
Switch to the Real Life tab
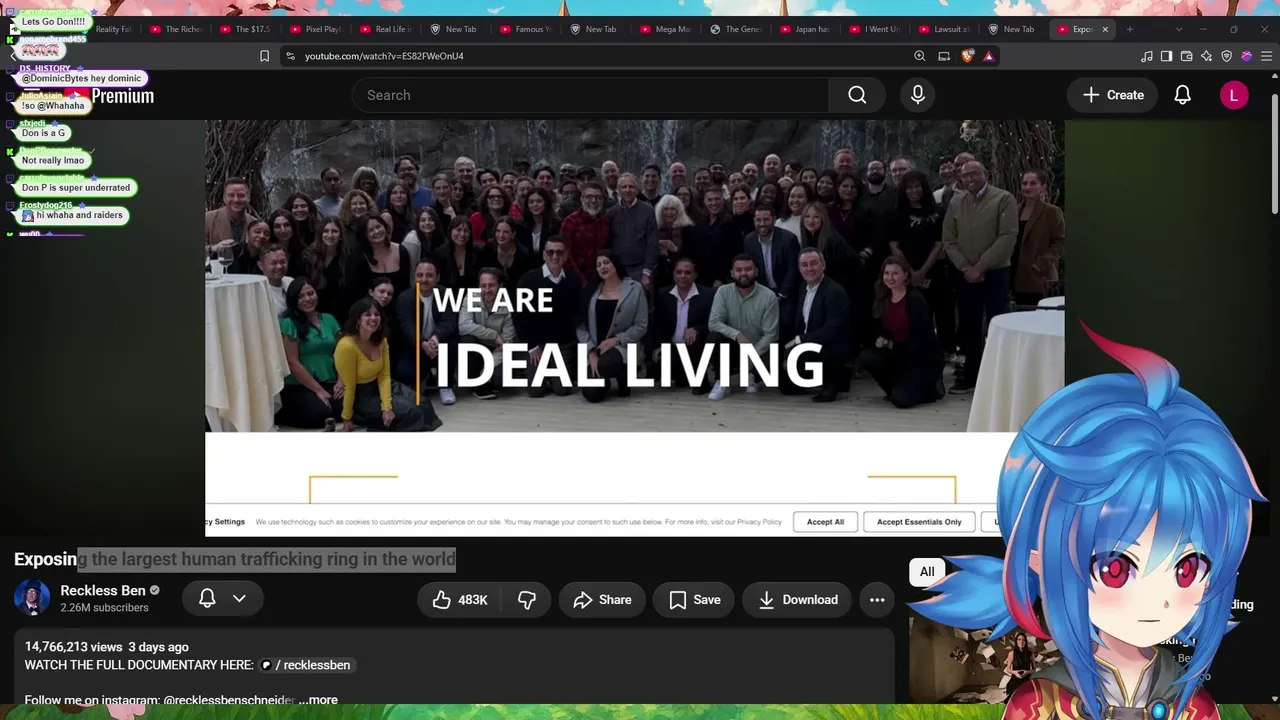[x=387, y=29]
